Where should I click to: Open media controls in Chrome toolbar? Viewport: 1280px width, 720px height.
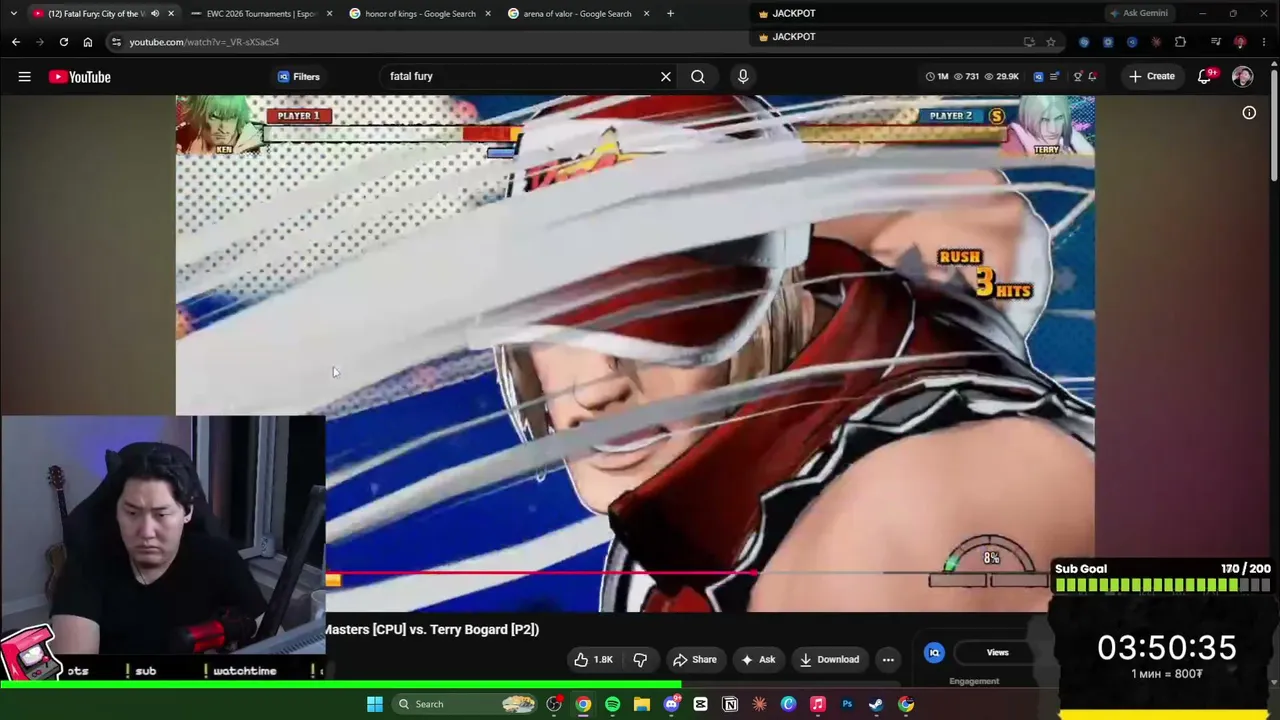coord(1216,42)
